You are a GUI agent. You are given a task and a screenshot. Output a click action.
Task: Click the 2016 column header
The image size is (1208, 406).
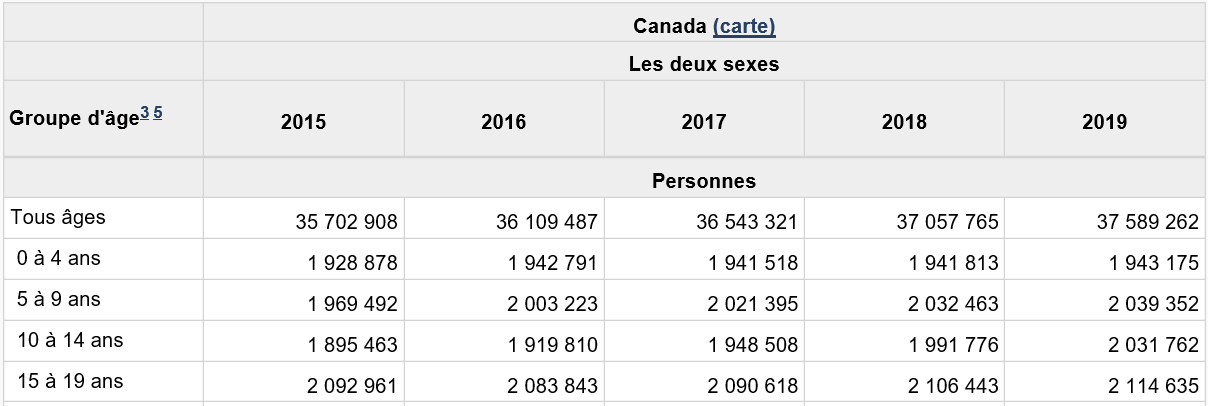click(x=503, y=122)
